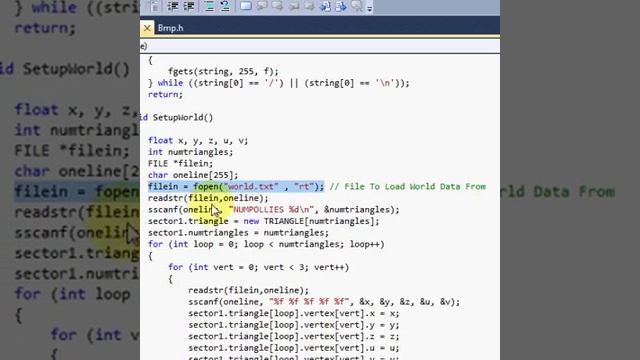This screenshot has width=640, height=360.
Task: Click the "%f %f %f %f %f" format string
Action: (309, 302)
